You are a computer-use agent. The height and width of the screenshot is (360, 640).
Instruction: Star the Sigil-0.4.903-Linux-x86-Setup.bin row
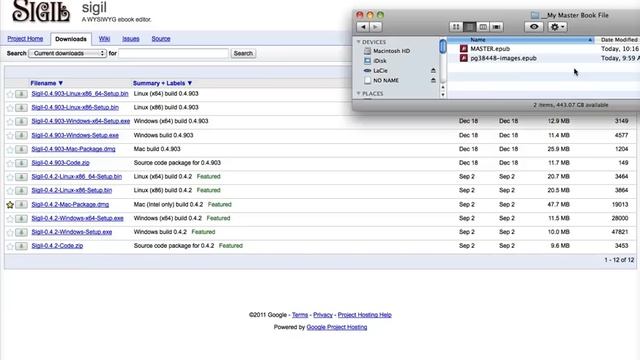click(10, 108)
